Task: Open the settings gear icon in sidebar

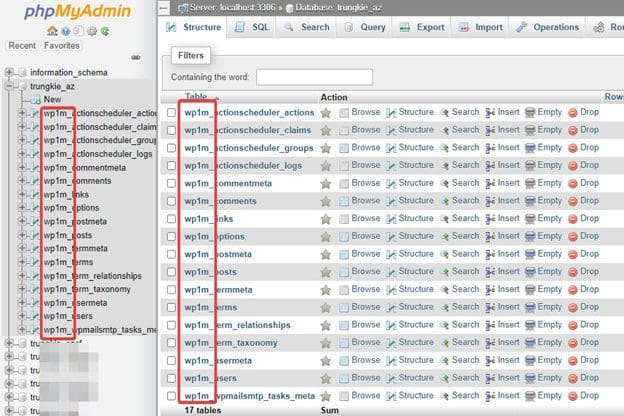Action: tap(93, 31)
